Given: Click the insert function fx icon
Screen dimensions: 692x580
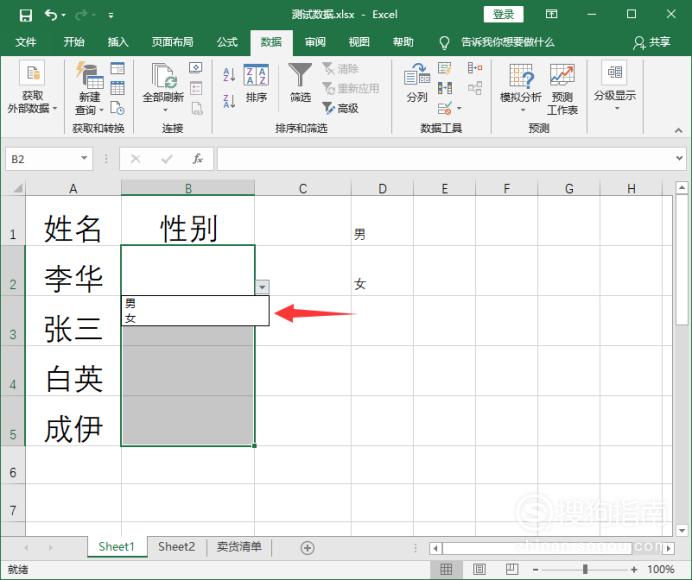Looking at the screenshot, I should tap(197, 159).
